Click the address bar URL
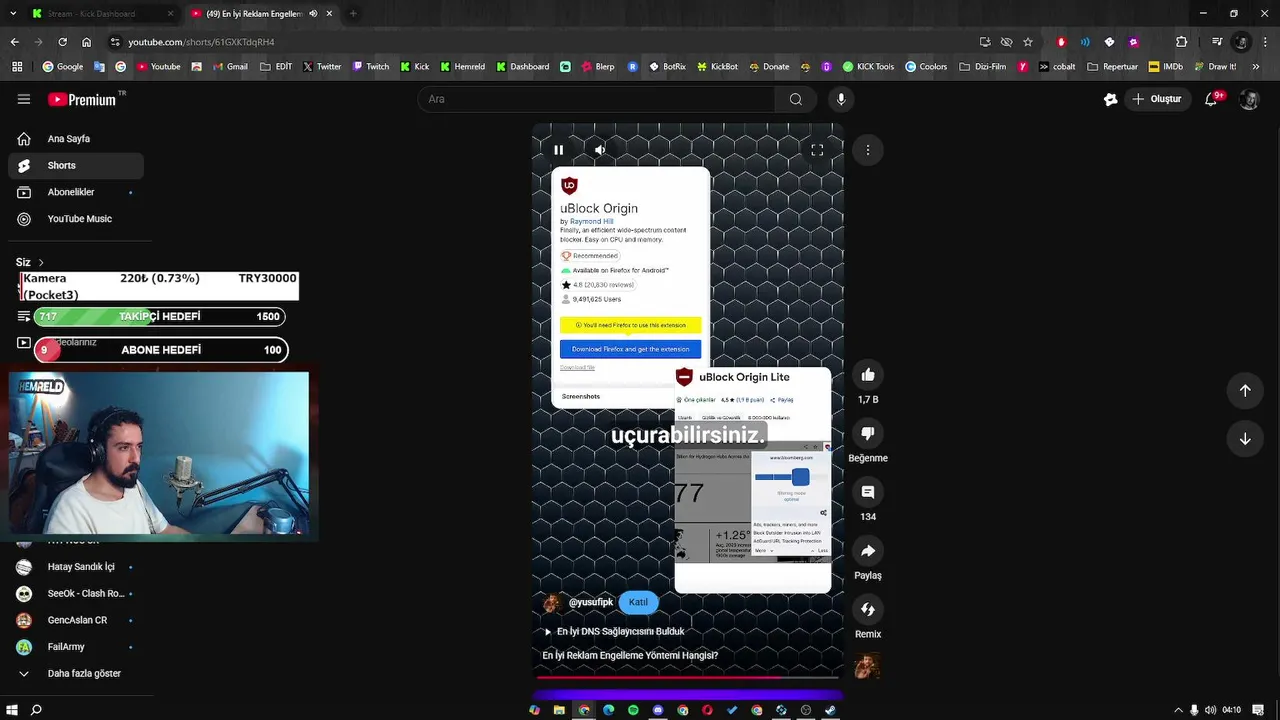This screenshot has height=720, width=1280. (201, 42)
